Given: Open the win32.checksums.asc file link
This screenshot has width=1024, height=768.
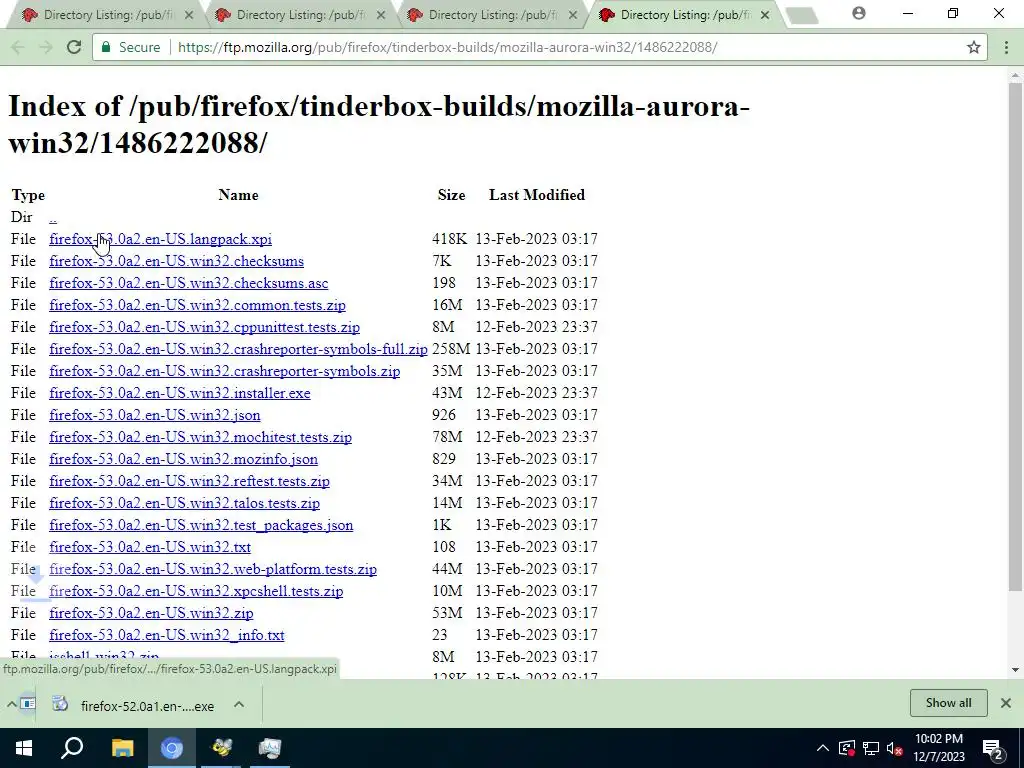Looking at the screenshot, I should click(189, 283).
